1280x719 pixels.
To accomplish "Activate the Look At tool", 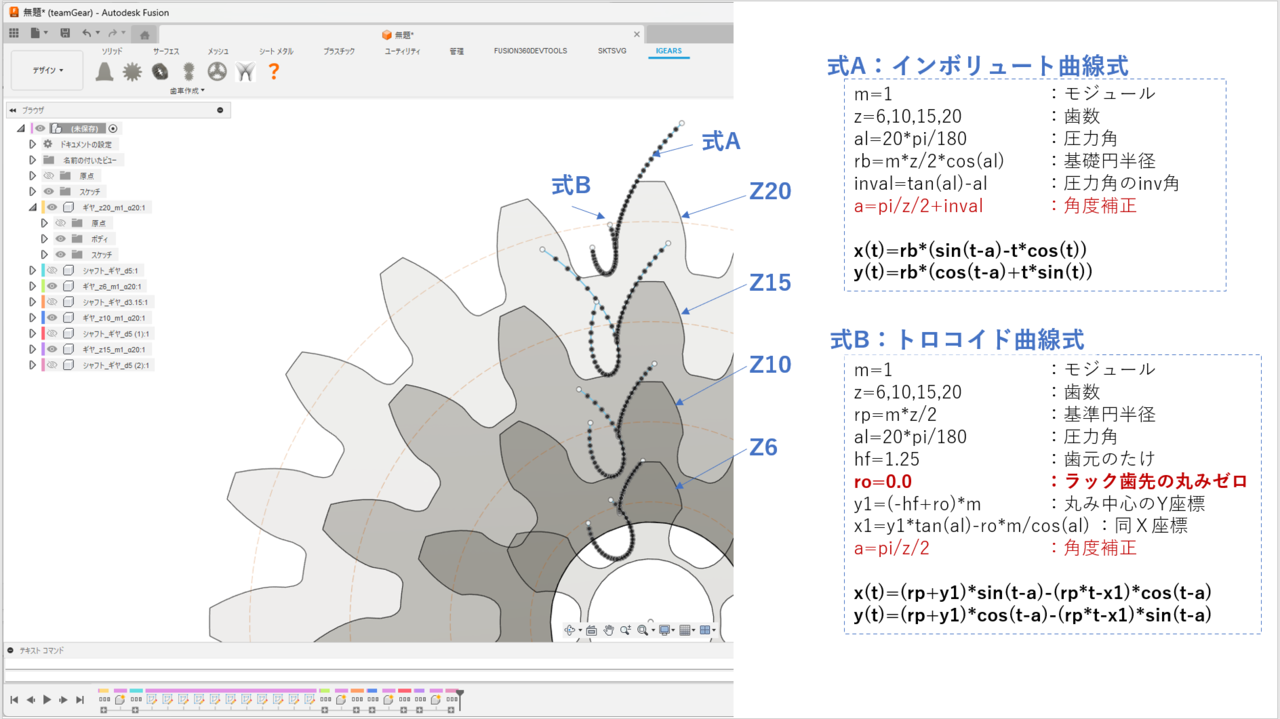I will coord(591,630).
